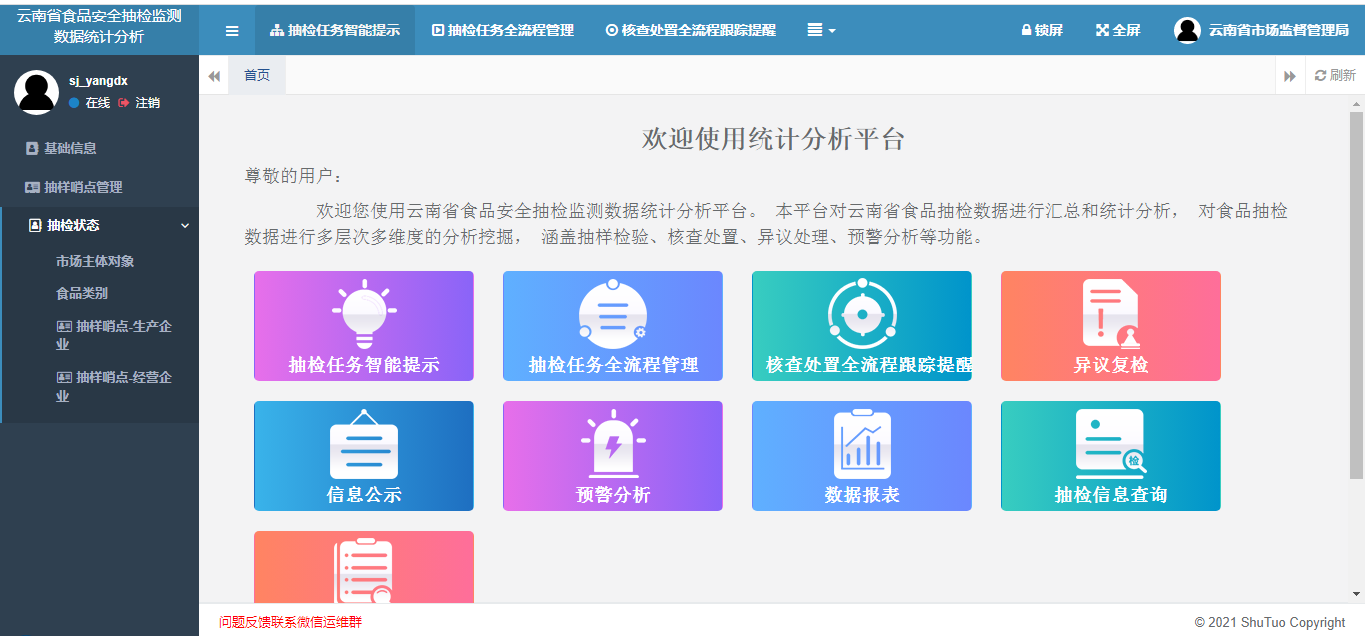Click 全屏 fullscreen button
The width and height of the screenshot is (1365, 636).
click(x=1118, y=31)
